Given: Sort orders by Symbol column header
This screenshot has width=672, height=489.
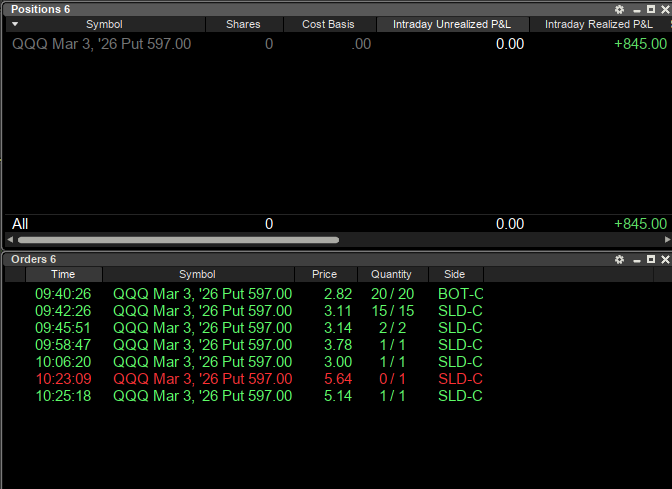Looking at the screenshot, I should tap(198, 274).
